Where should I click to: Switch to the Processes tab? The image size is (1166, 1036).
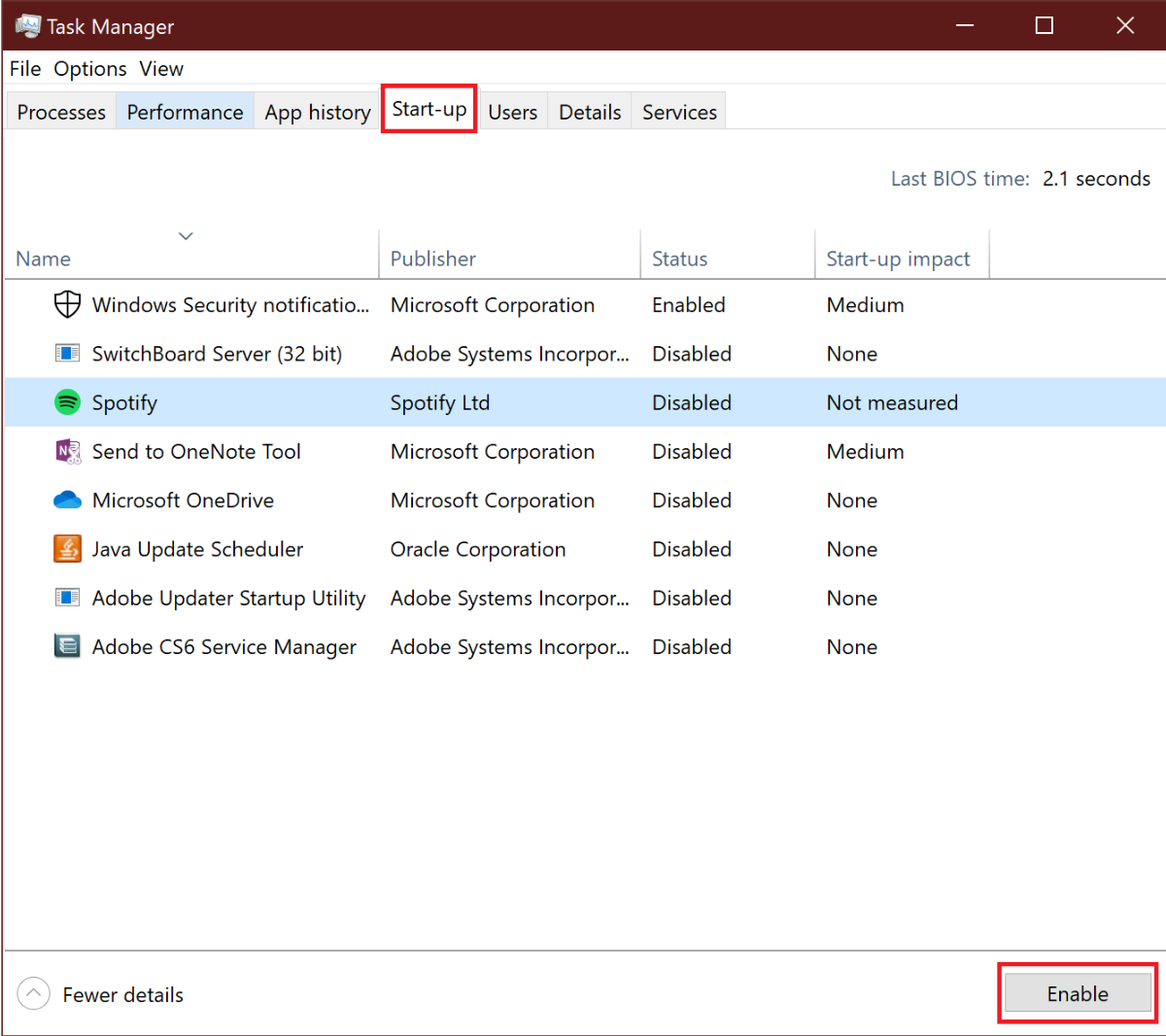(61, 112)
